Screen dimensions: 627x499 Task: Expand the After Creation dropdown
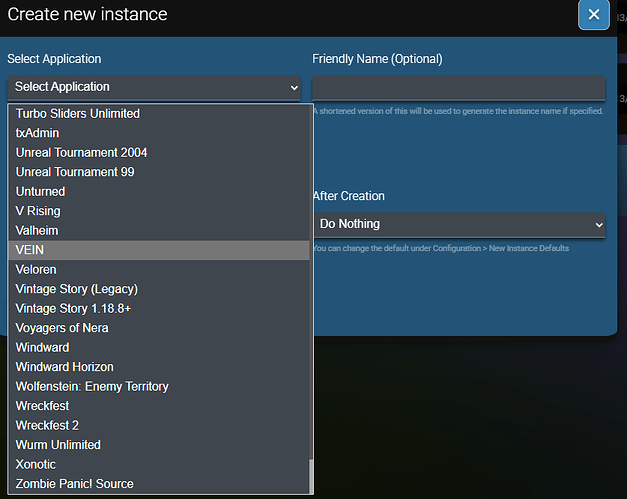pos(458,224)
